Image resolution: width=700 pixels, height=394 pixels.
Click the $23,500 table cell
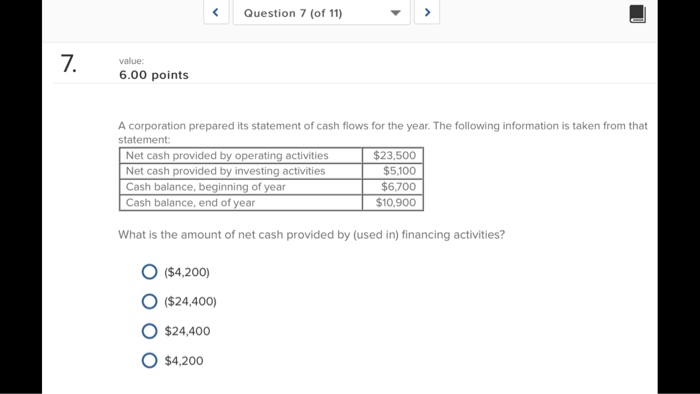coord(393,155)
